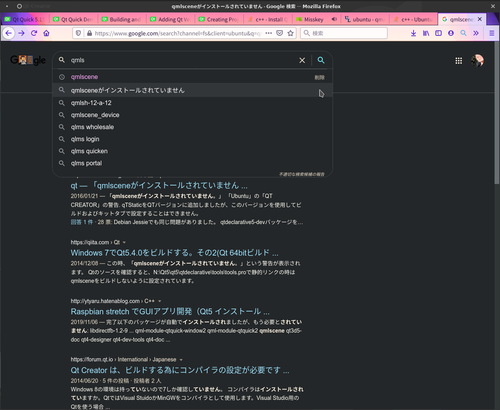Open page actions three-dot menu
Screen dimensions: 500x410
pyautogui.click(x=269, y=33)
